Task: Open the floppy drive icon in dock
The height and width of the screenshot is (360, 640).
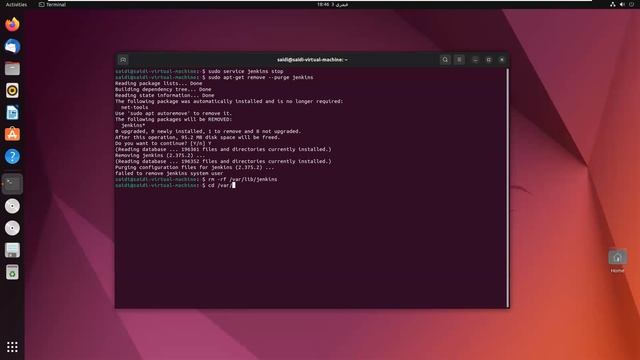Action: tap(12, 250)
